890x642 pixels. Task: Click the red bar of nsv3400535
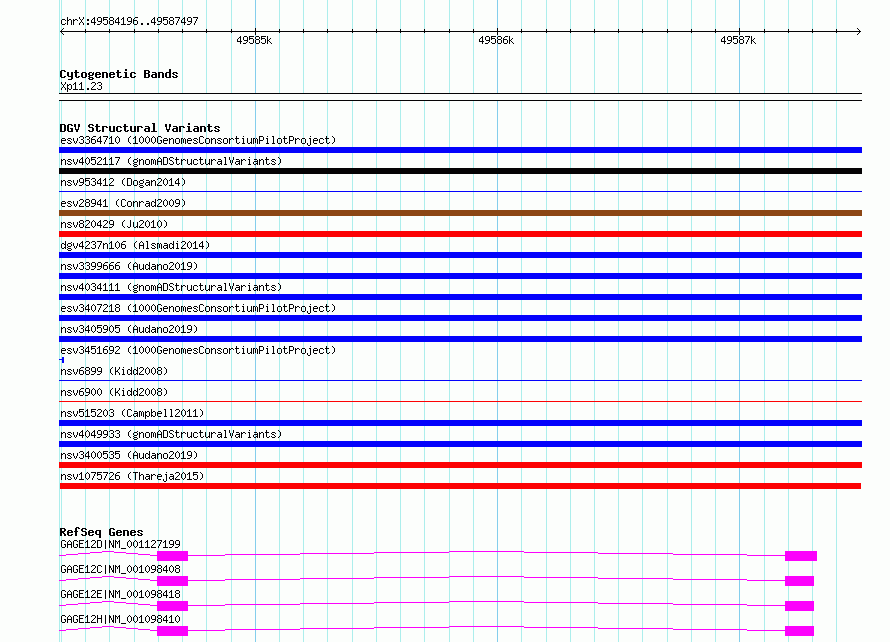tap(460, 465)
